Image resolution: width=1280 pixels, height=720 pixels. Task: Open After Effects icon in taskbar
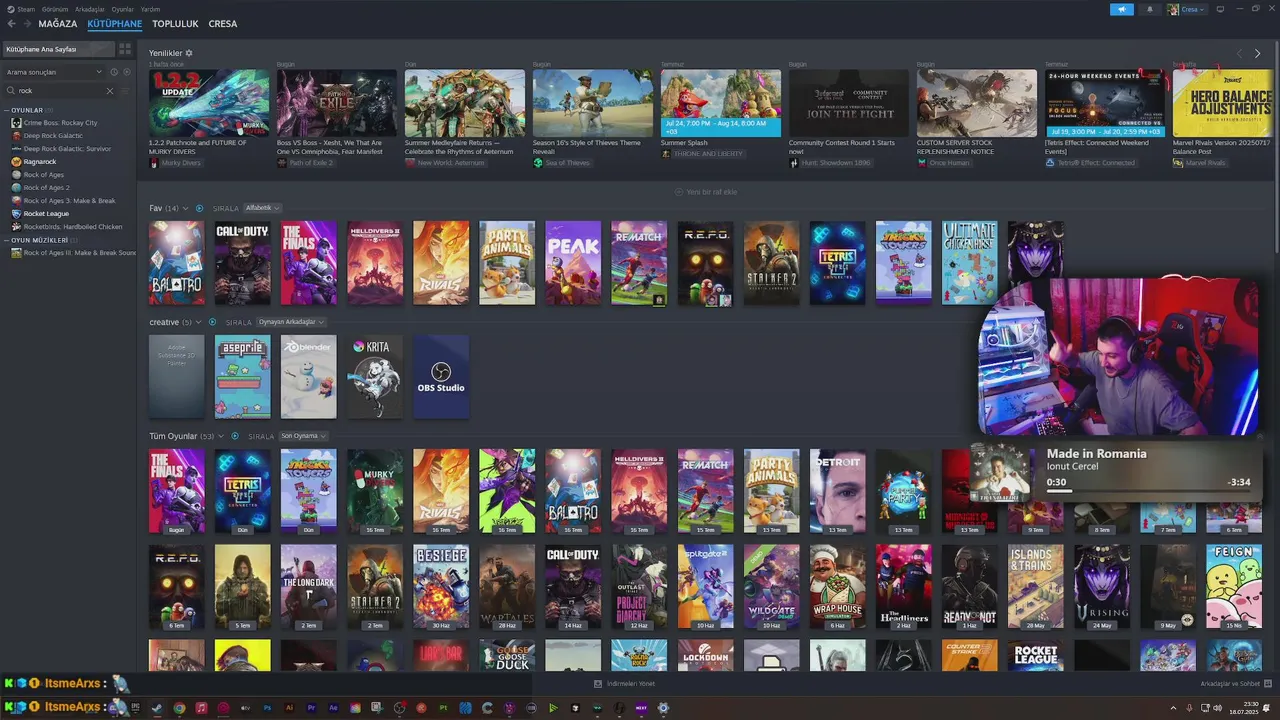pyautogui.click(x=333, y=708)
